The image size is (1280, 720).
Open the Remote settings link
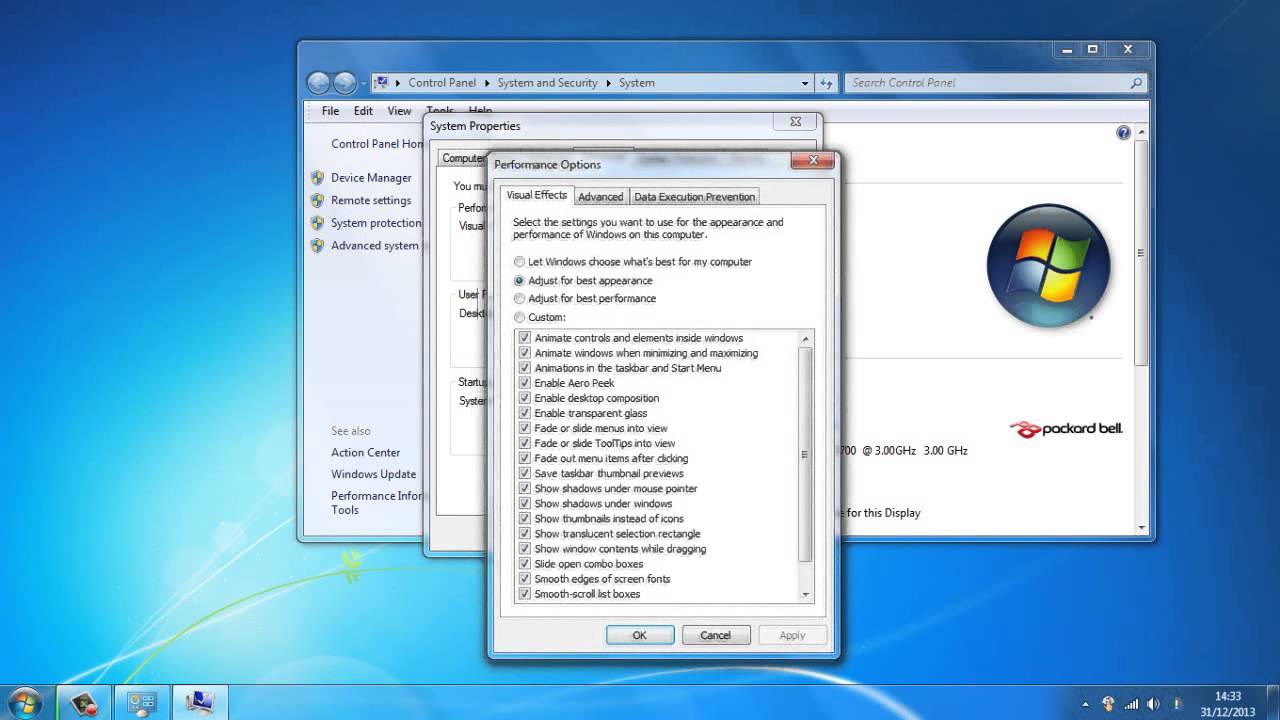(371, 200)
